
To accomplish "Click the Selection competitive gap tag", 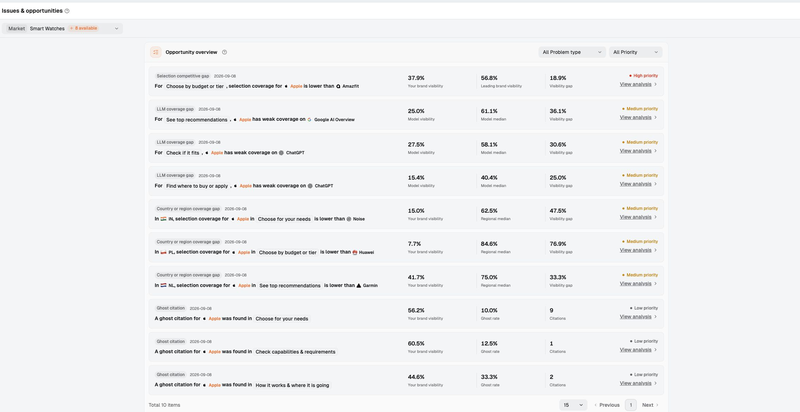I will click(183, 76).
